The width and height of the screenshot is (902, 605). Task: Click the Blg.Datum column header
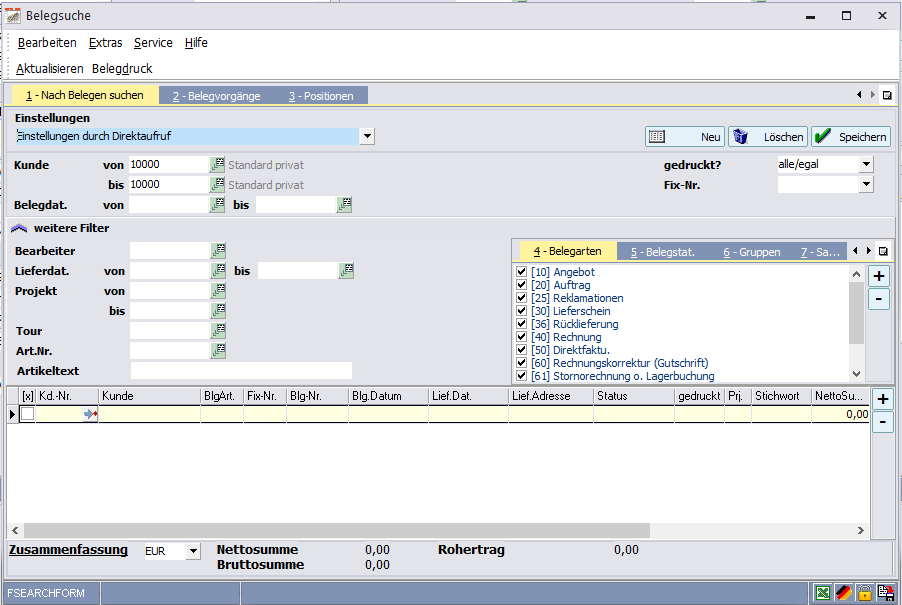pos(388,396)
